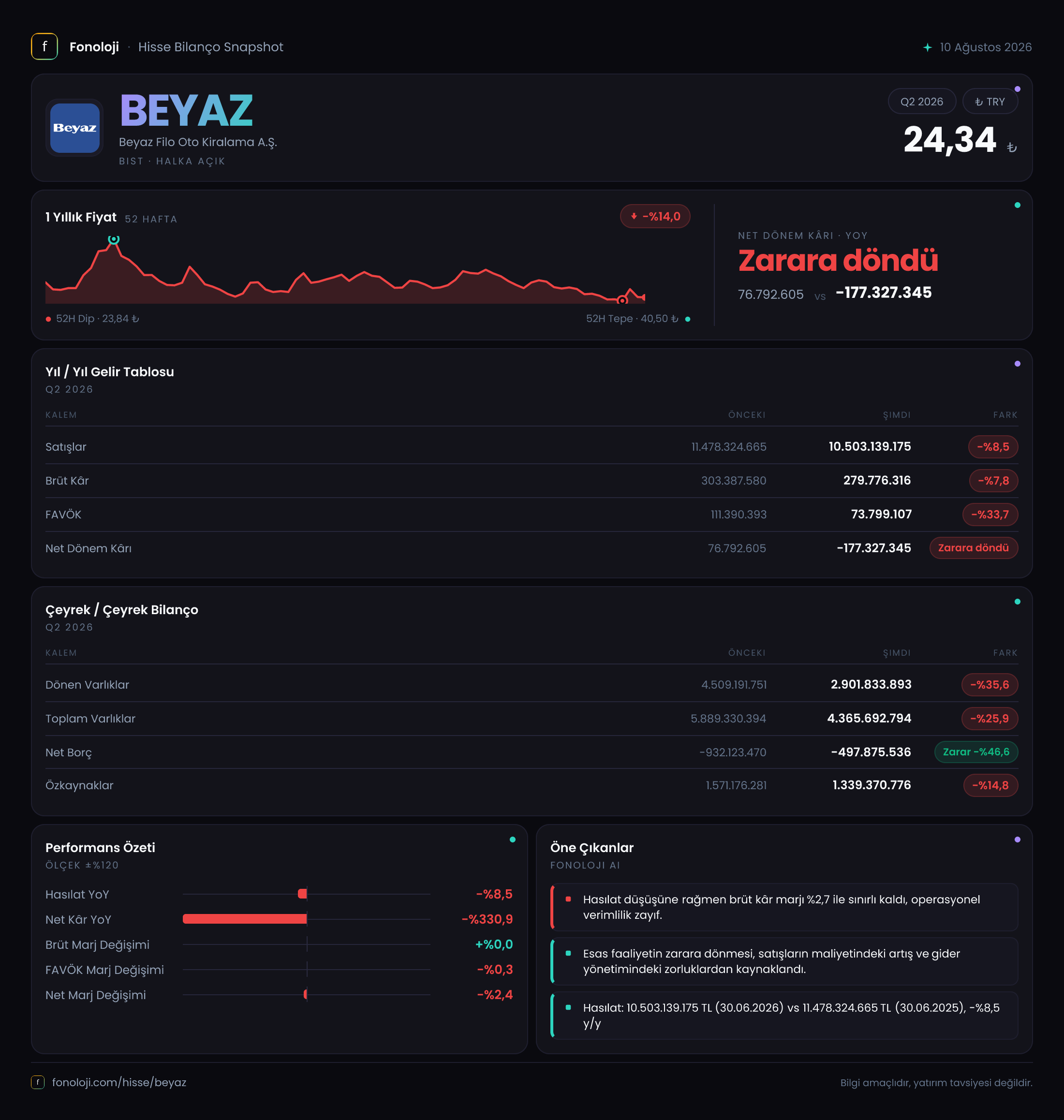The image size is (1064, 1120).
Task: Click the Fonoloji logo icon in header
Action: point(44,46)
